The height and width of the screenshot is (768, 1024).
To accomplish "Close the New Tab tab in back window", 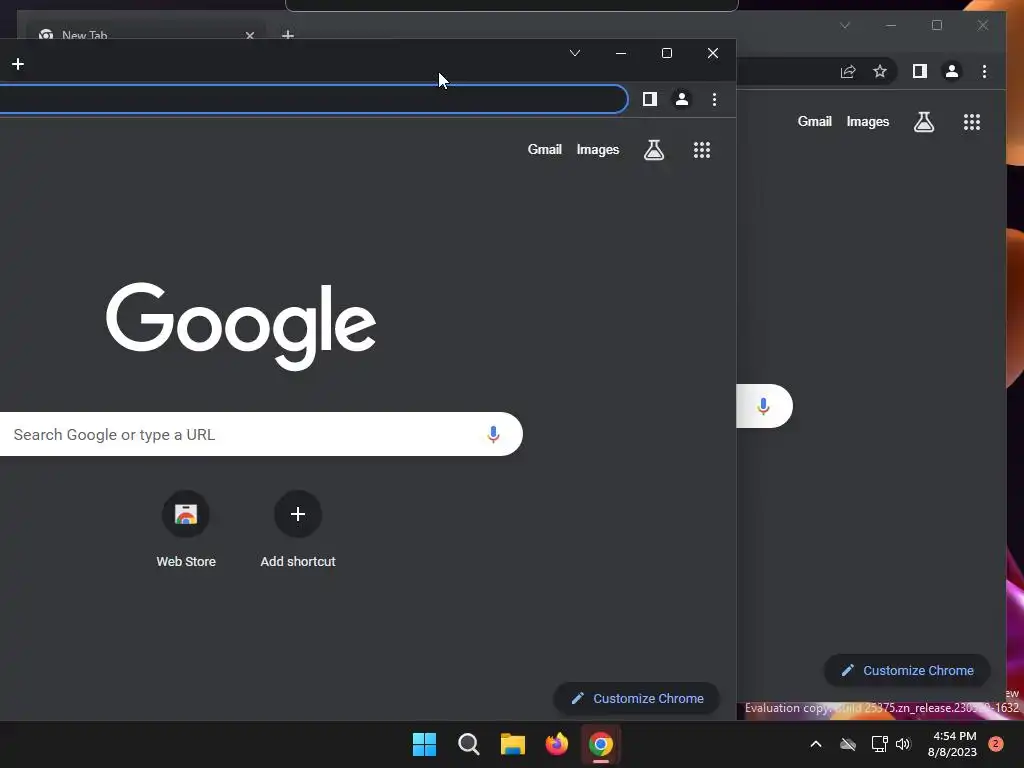I will [249, 34].
